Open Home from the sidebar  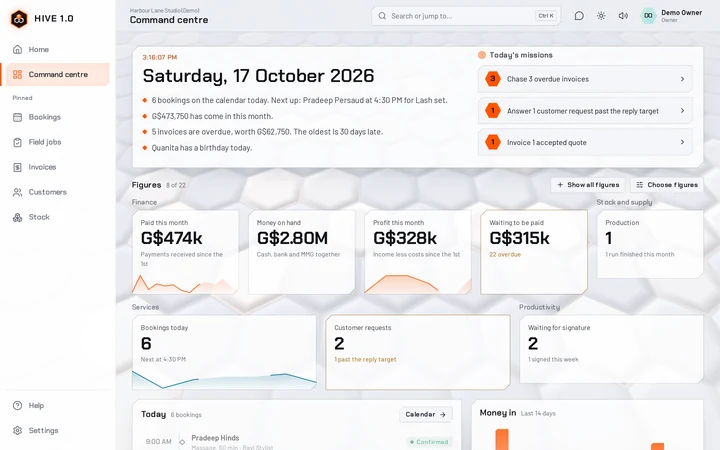pyautogui.click(x=57, y=49)
